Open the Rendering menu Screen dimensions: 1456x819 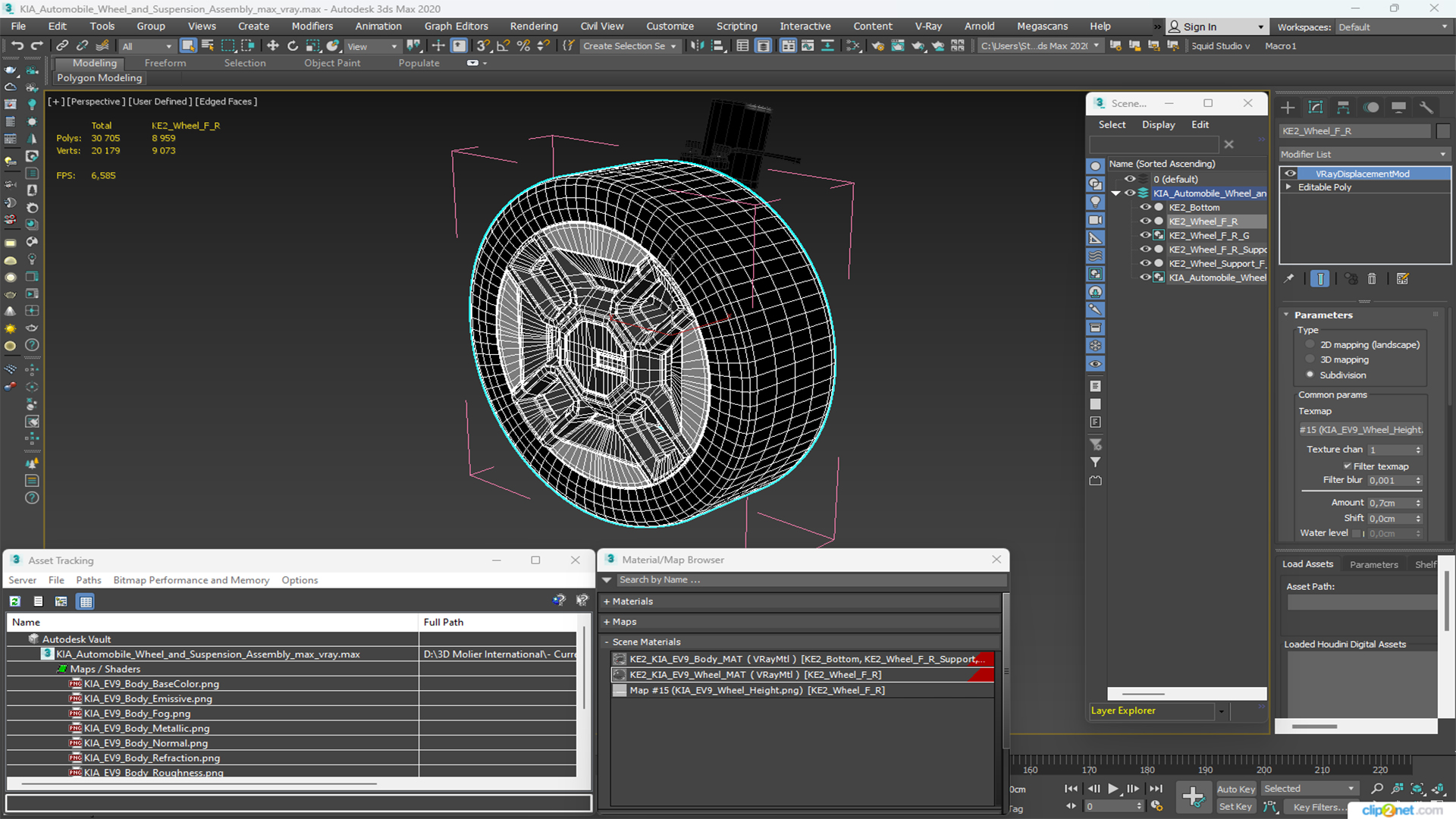pyautogui.click(x=534, y=26)
